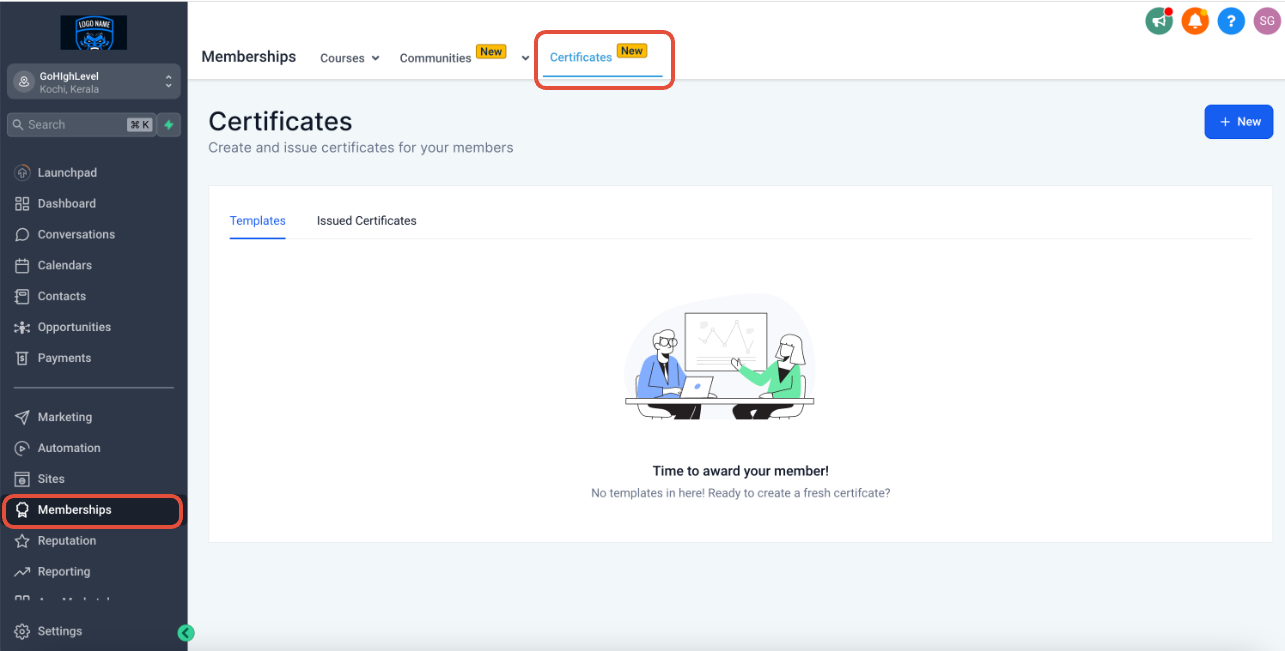The height and width of the screenshot is (651, 1285).
Task: Go to Memberships in the sidebar
Action: pos(75,510)
